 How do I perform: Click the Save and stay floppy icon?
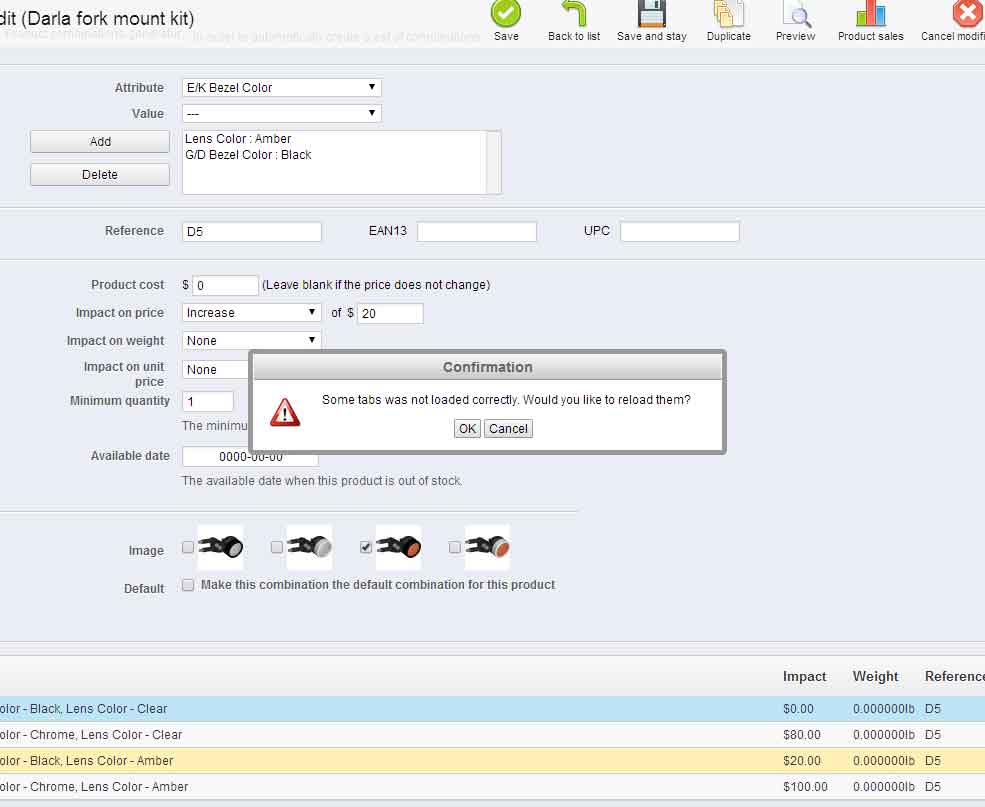tap(651, 13)
